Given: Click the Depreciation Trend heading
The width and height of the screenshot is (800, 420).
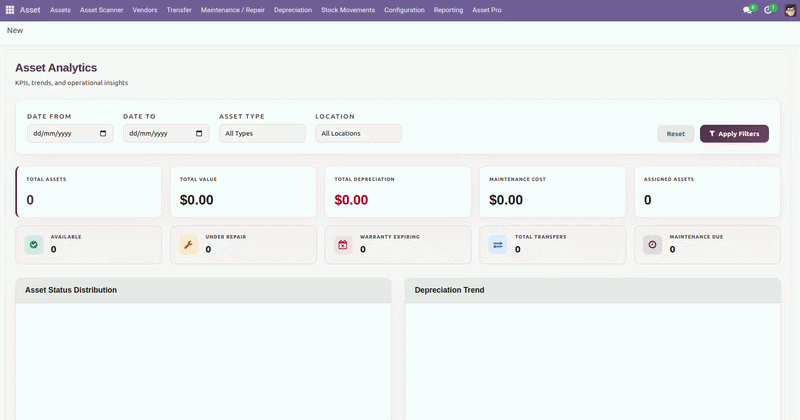Looking at the screenshot, I should coord(449,290).
